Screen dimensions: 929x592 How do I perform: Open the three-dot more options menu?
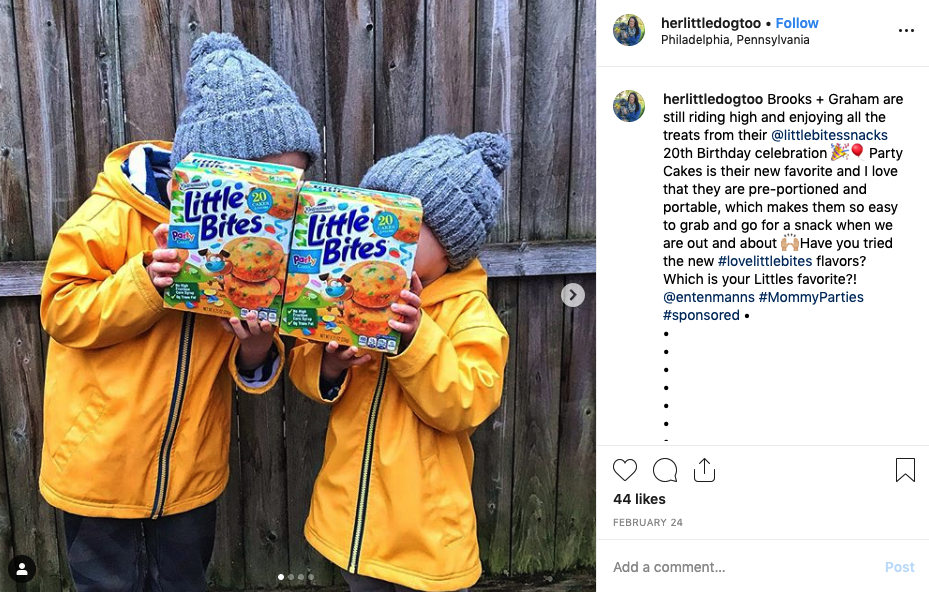tap(906, 31)
